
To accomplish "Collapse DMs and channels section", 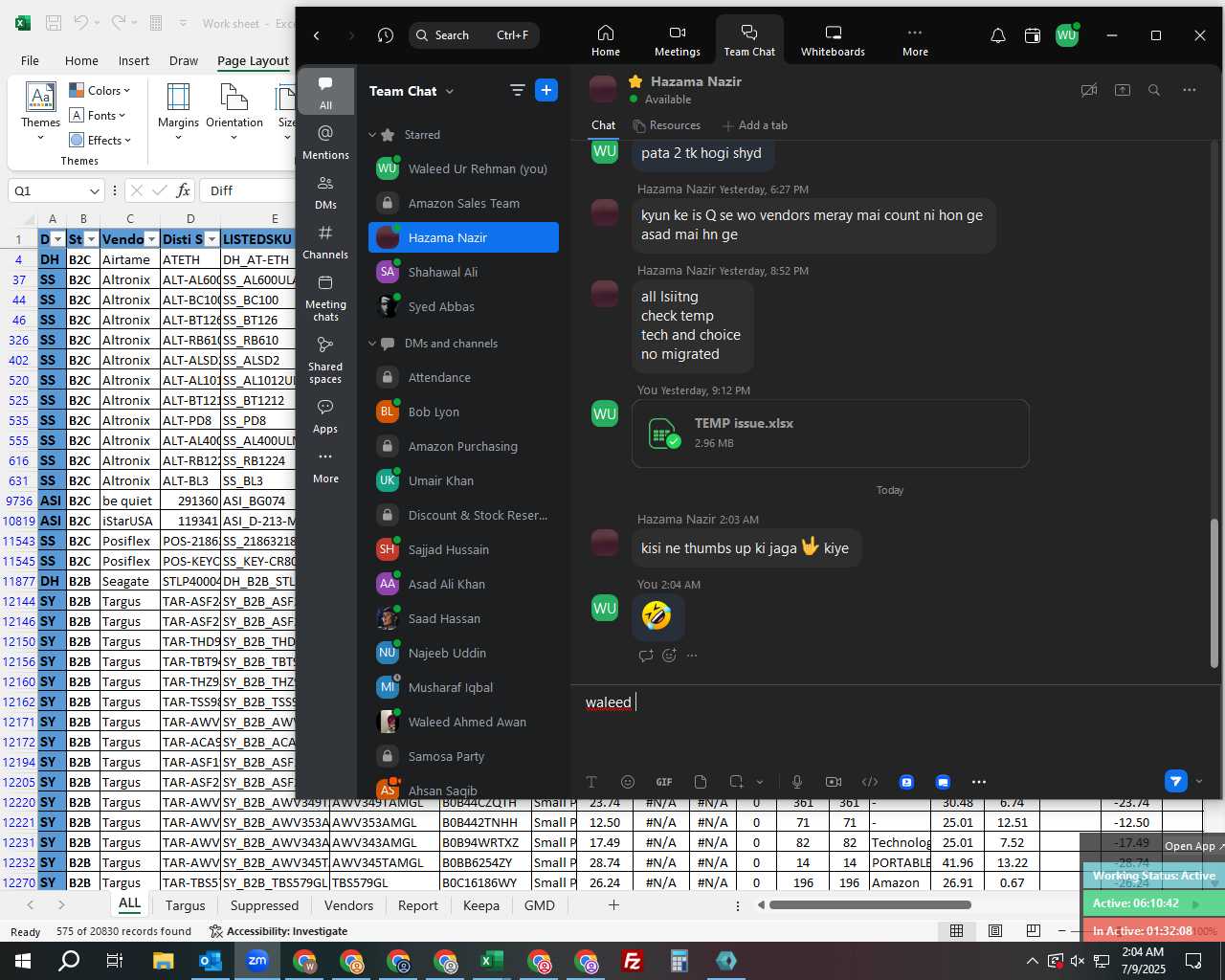I will click(372, 344).
